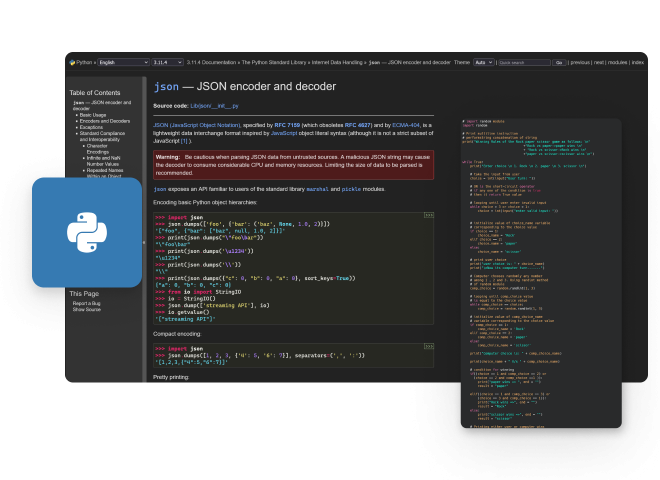Click Report a Bug in sidebar
Screen dimensions: 660x480
click(x=87, y=302)
